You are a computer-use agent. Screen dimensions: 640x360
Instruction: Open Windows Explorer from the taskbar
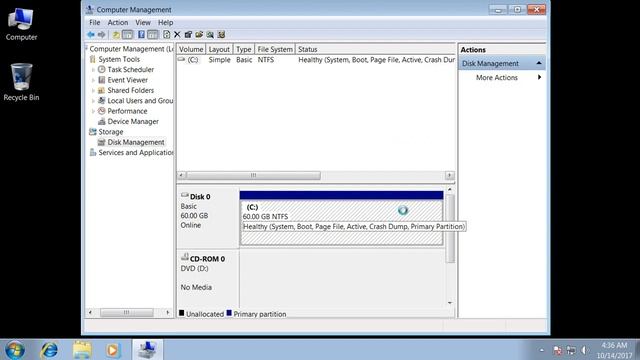click(x=82, y=350)
